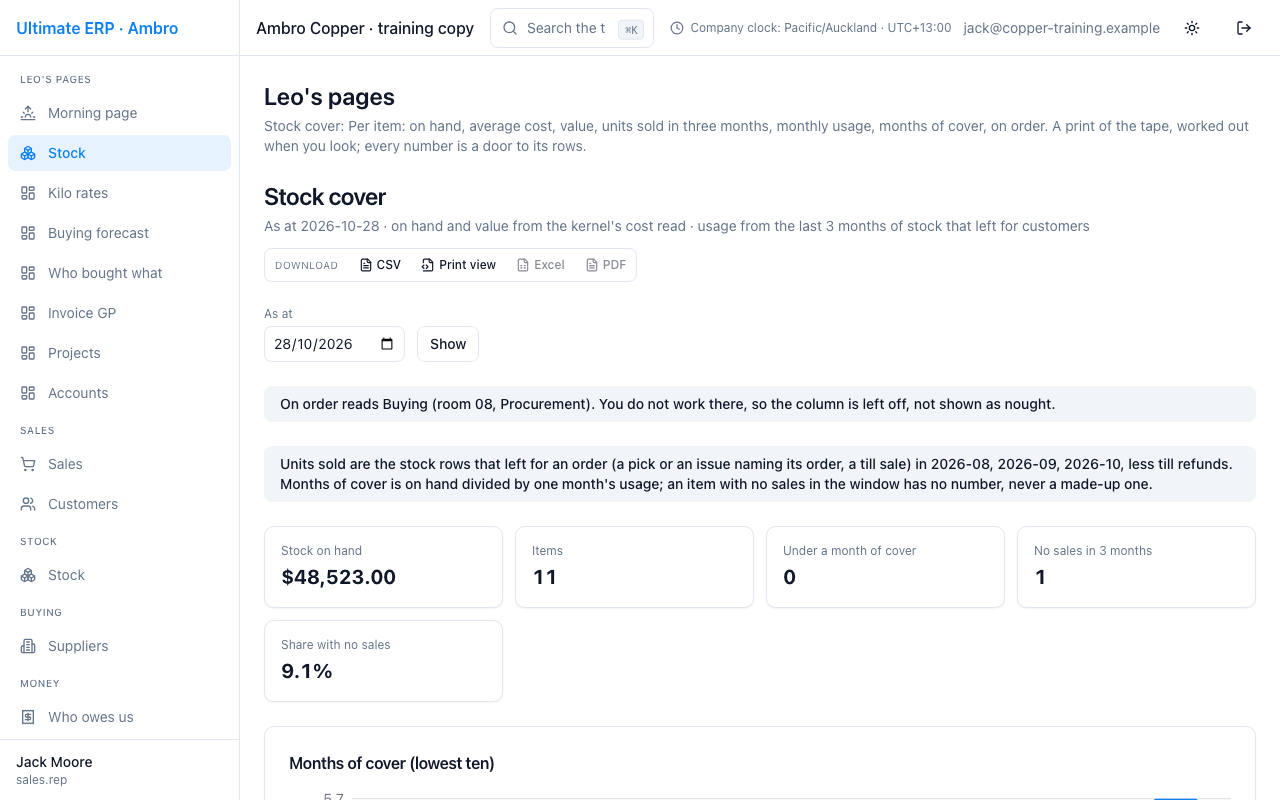
Task: Click the Search the tape box
Action: click(572, 28)
